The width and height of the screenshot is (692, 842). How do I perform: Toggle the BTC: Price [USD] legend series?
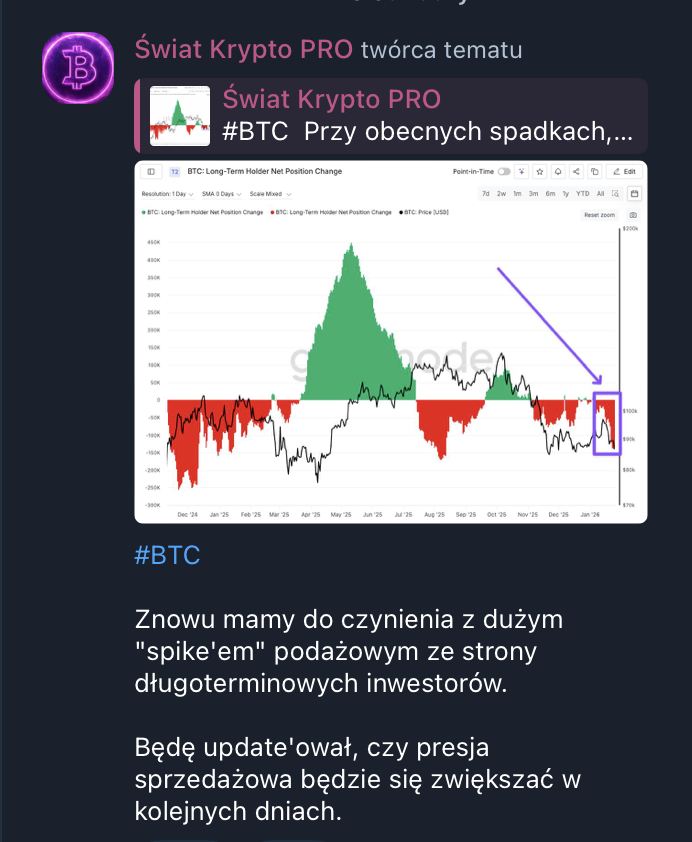point(424,213)
